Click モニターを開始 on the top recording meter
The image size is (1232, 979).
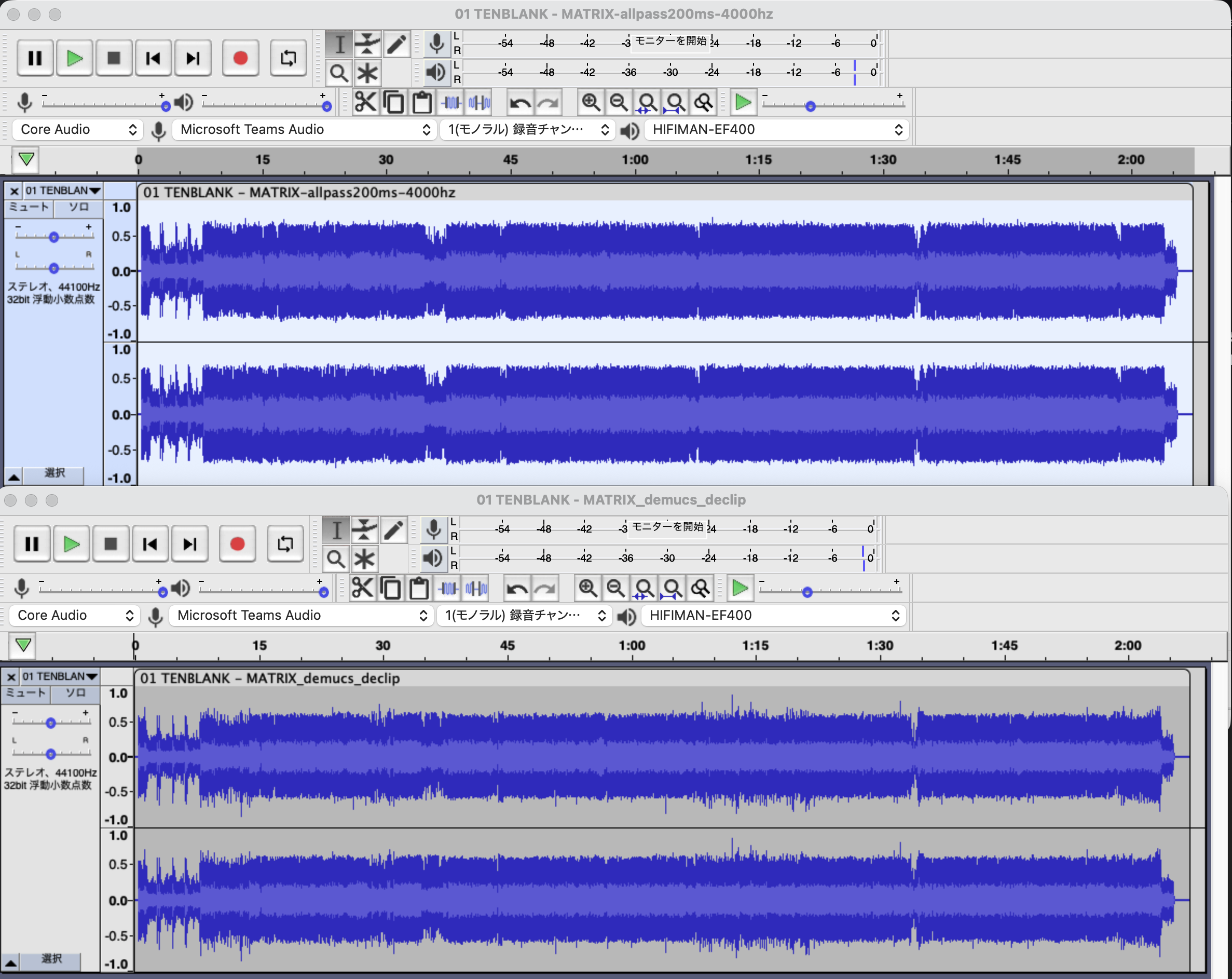click(x=671, y=41)
